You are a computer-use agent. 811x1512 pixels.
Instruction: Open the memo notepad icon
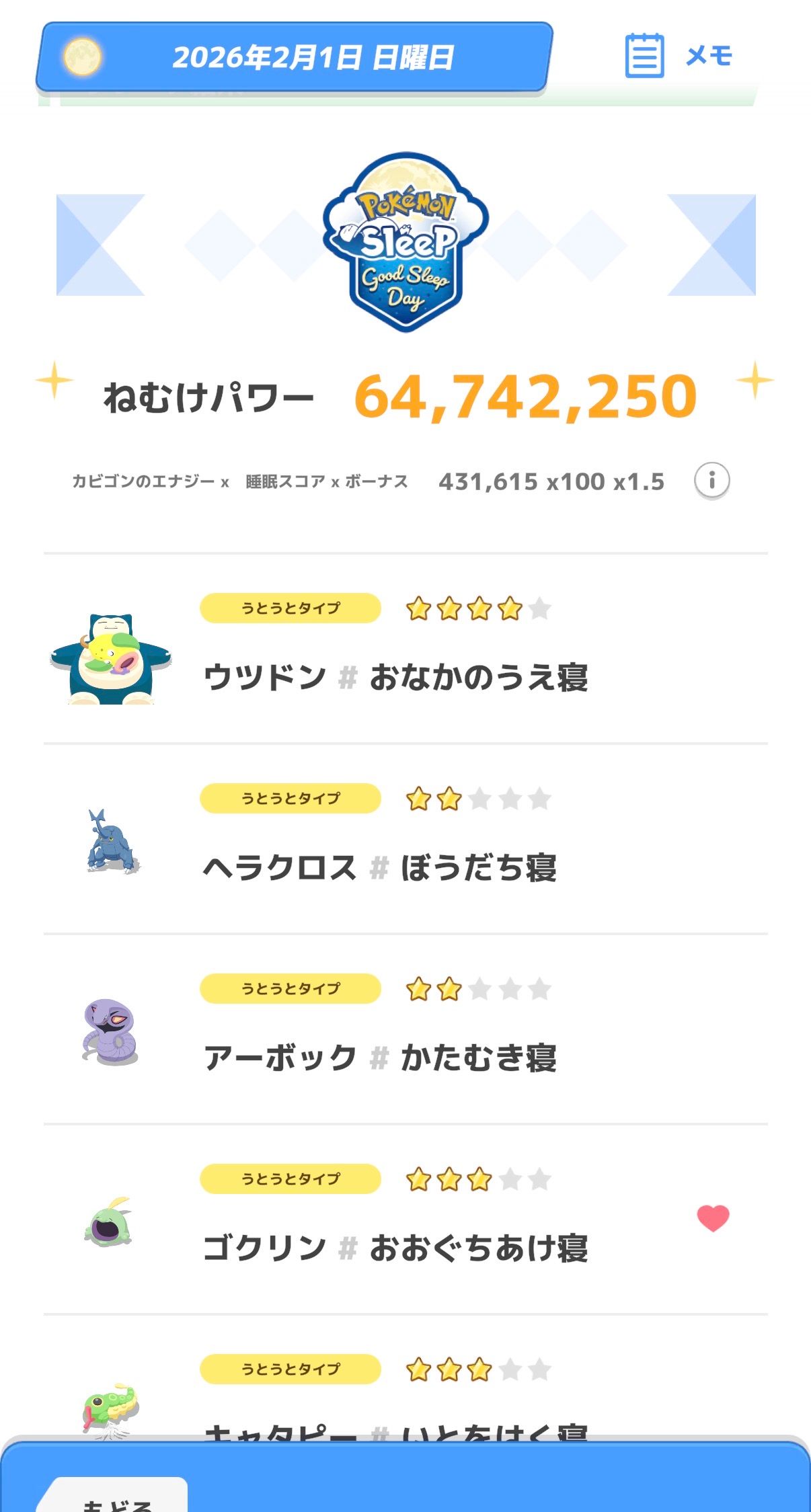click(x=644, y=56)
